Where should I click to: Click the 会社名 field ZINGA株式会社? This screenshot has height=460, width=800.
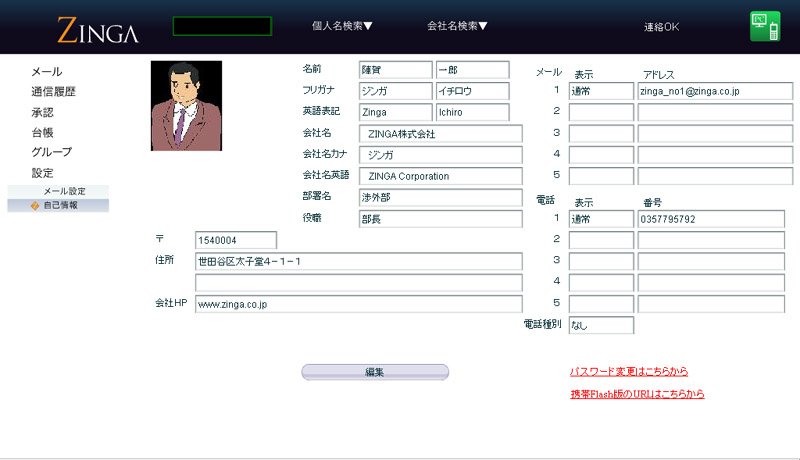[440, 134]
